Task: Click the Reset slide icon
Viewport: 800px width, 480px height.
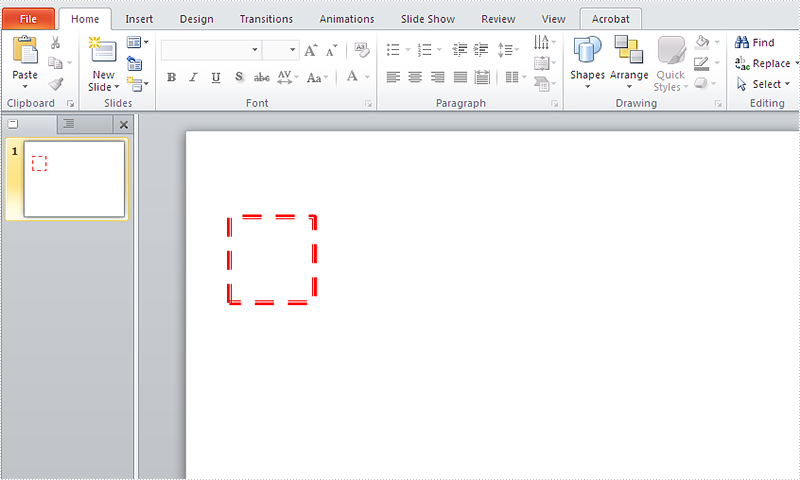Action: tap(135, 63)
